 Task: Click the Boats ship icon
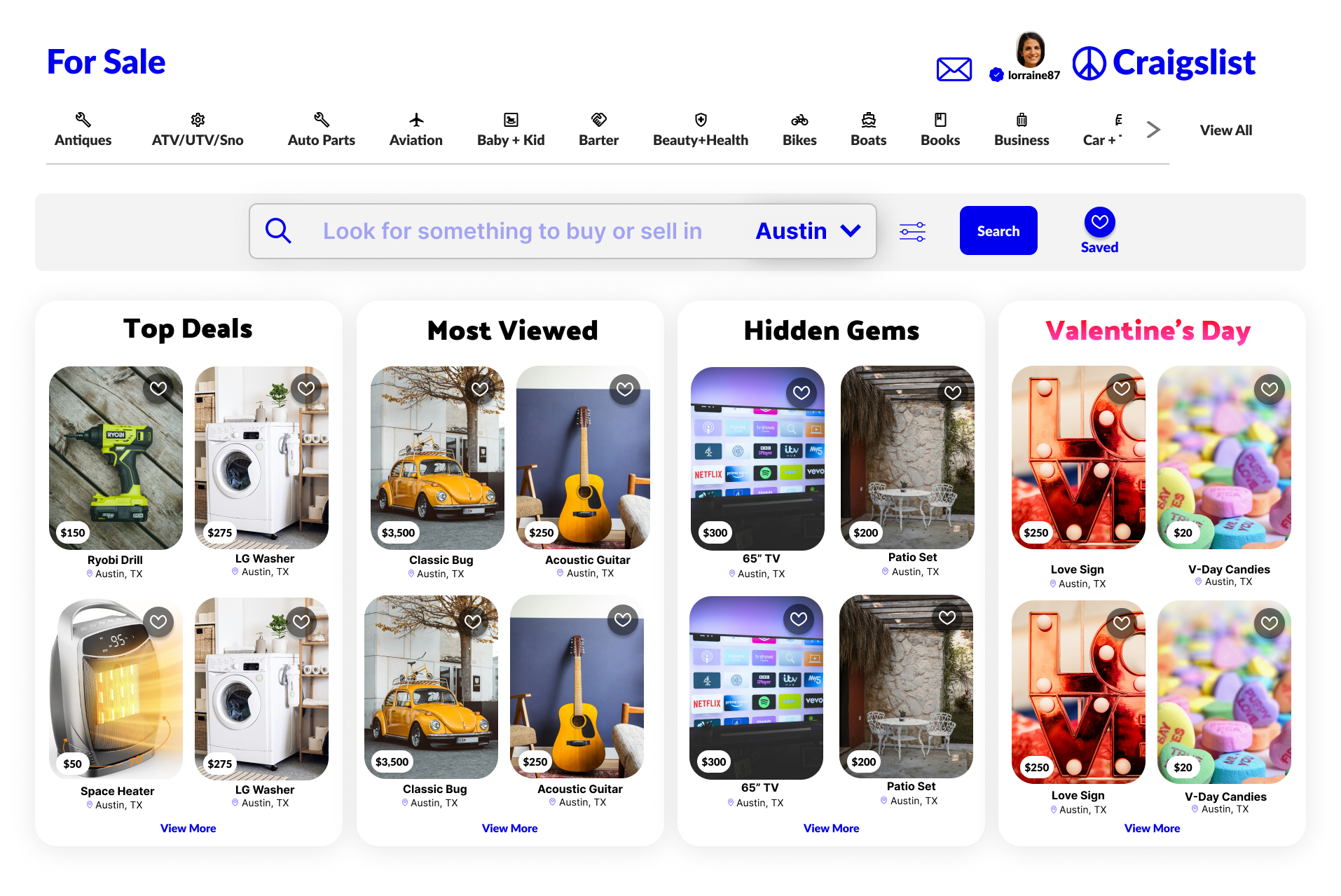(x=869, y=120)
